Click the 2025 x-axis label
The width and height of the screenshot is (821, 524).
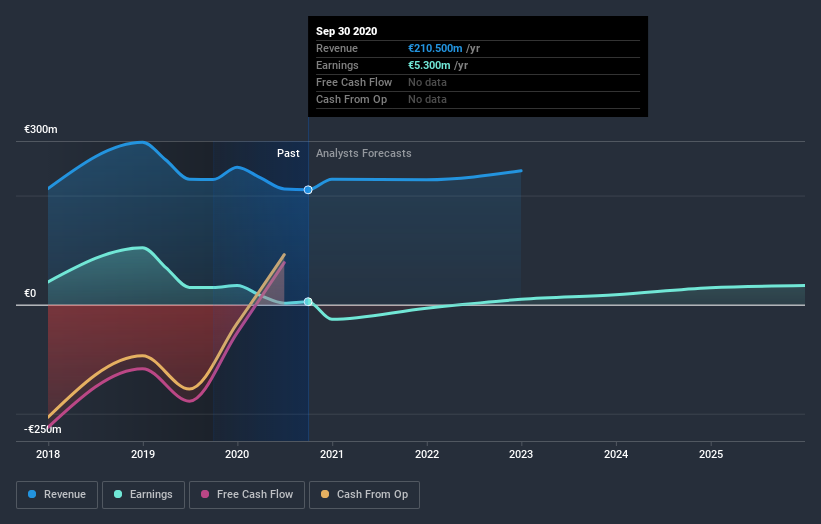coord(711,454)
